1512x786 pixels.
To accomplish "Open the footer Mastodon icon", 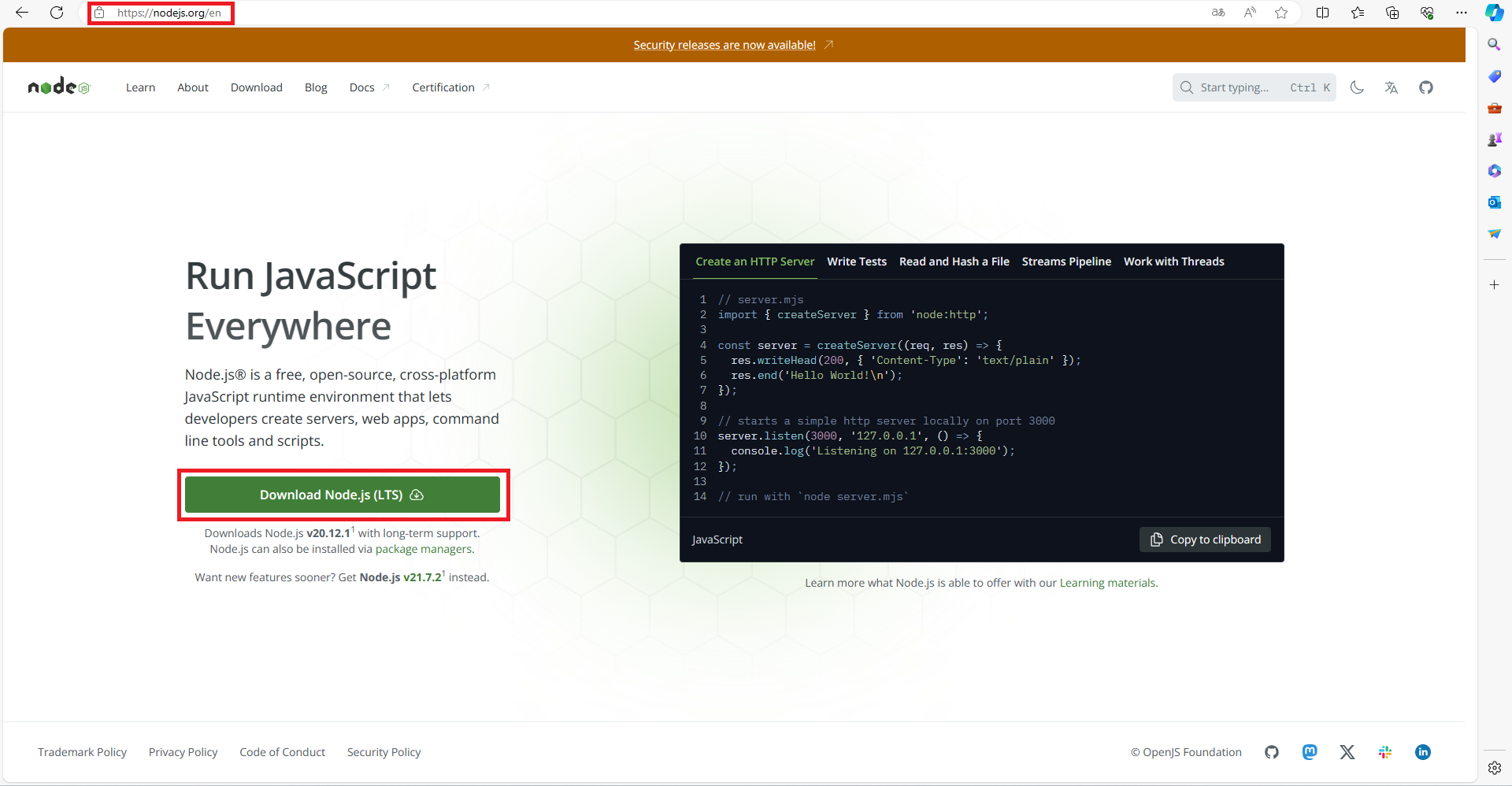I will pos(1310,752).
